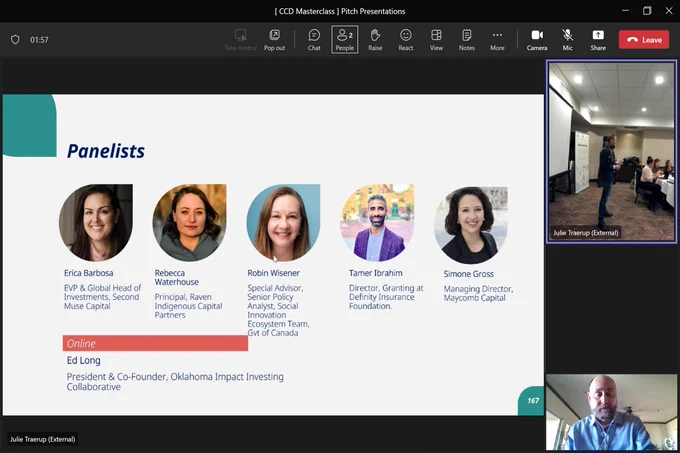Click Tamer Ibrahim's photo on the slide
This screenshot has height=453, width=680.
[x=377, y=222]
